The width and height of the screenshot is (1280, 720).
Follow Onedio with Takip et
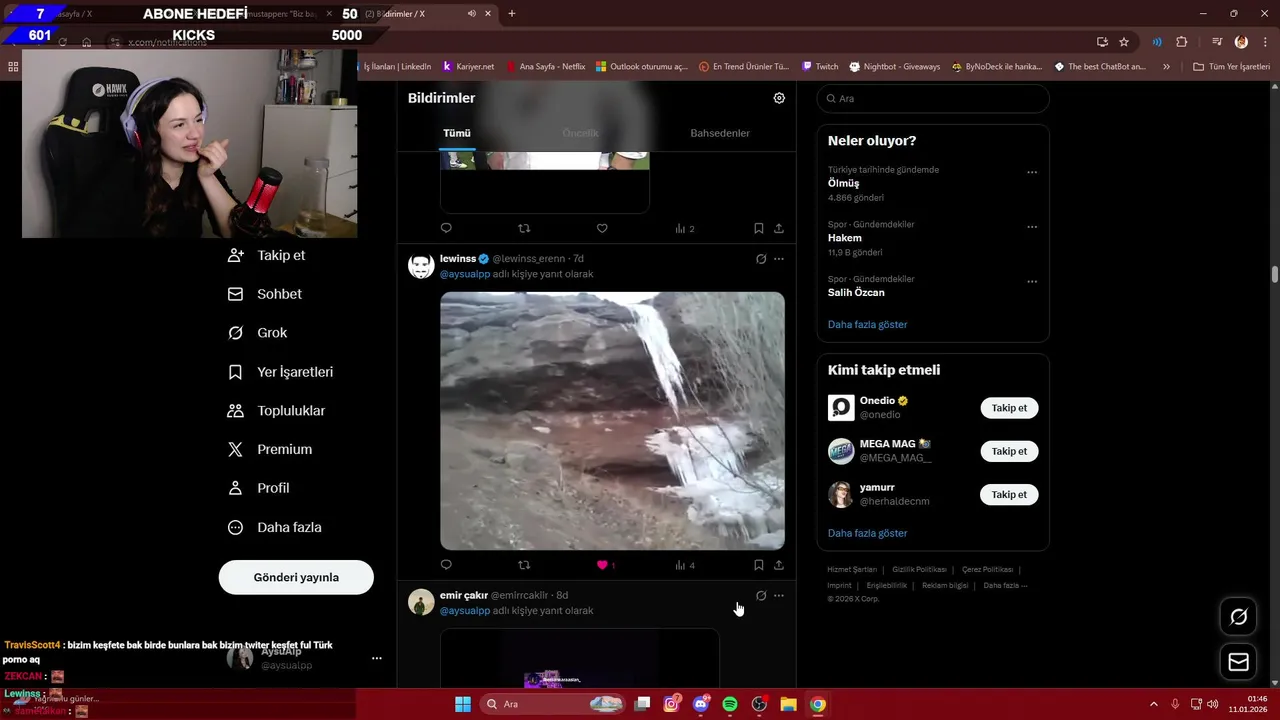tap(1009, 408)
